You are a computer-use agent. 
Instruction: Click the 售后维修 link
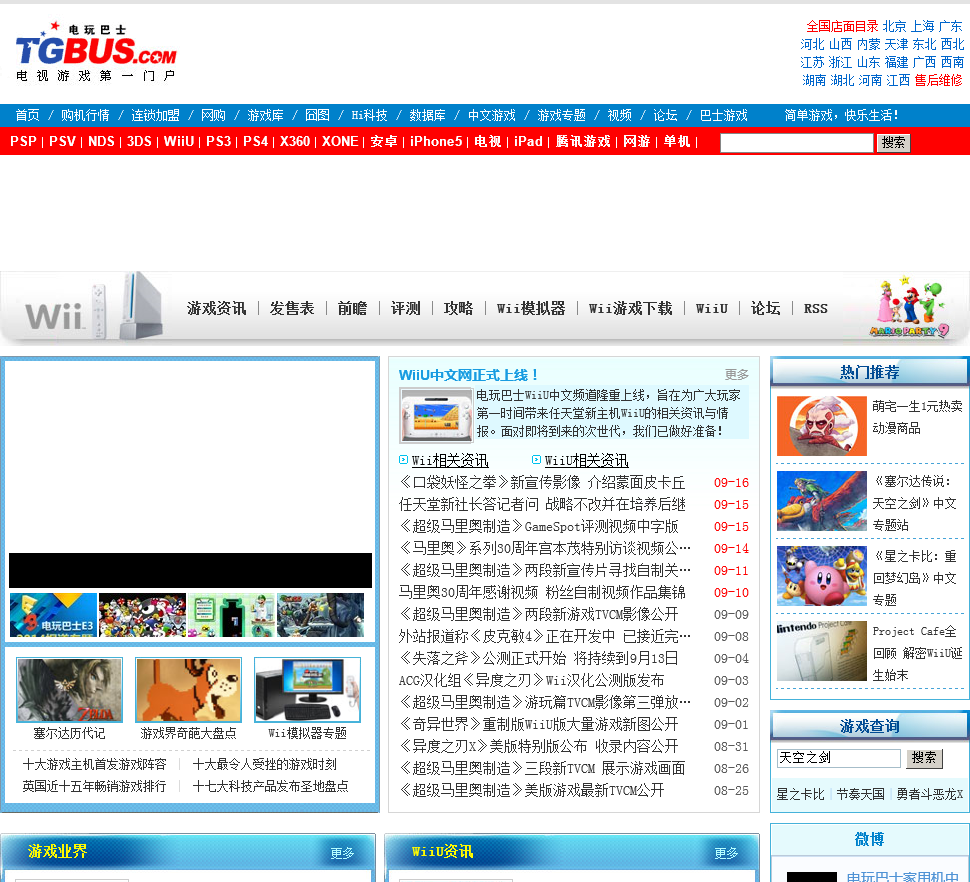[x=938, y=80]
